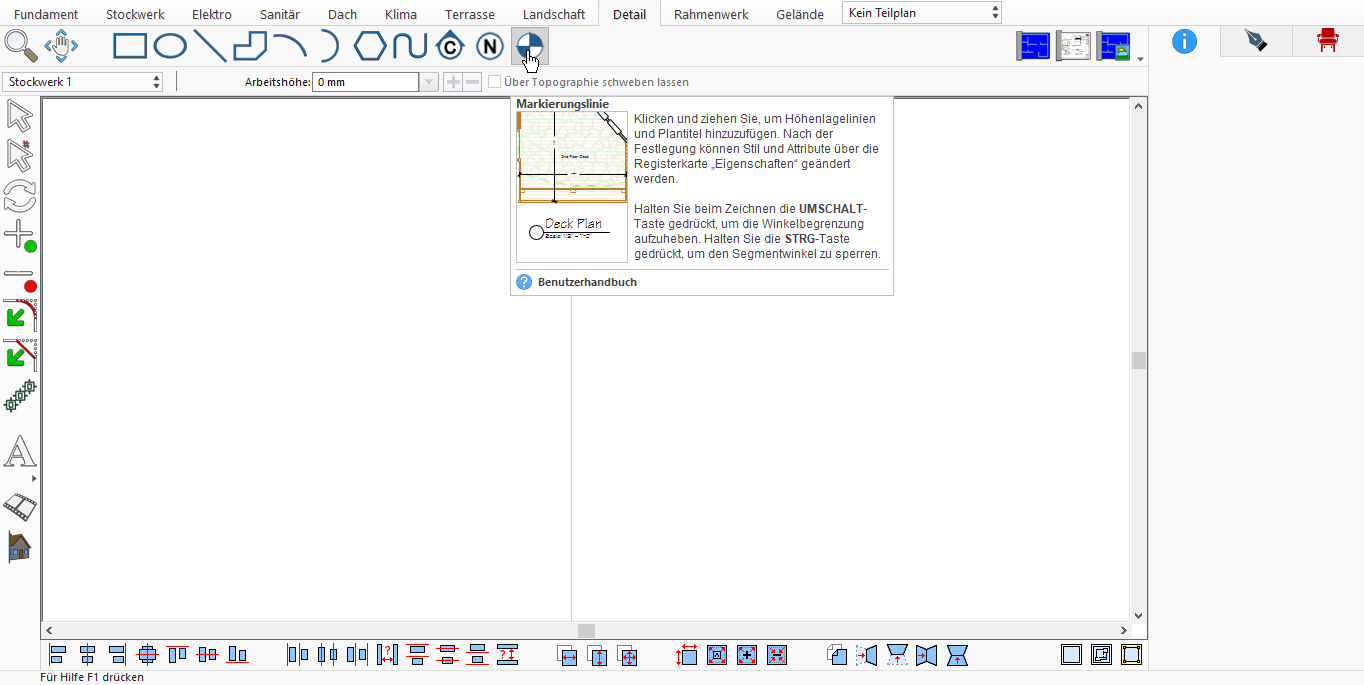Screen dimensions: 1364x685
Task: Click the Arbeitshöhe '0 mm' input field
Action: [x=365, y=82]
